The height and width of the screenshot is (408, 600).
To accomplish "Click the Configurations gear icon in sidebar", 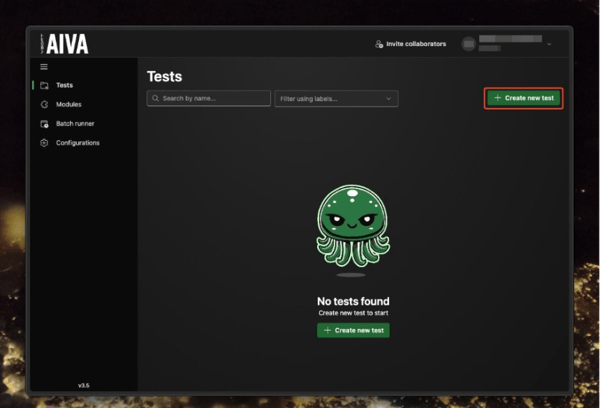I will (x=44, y=143).
